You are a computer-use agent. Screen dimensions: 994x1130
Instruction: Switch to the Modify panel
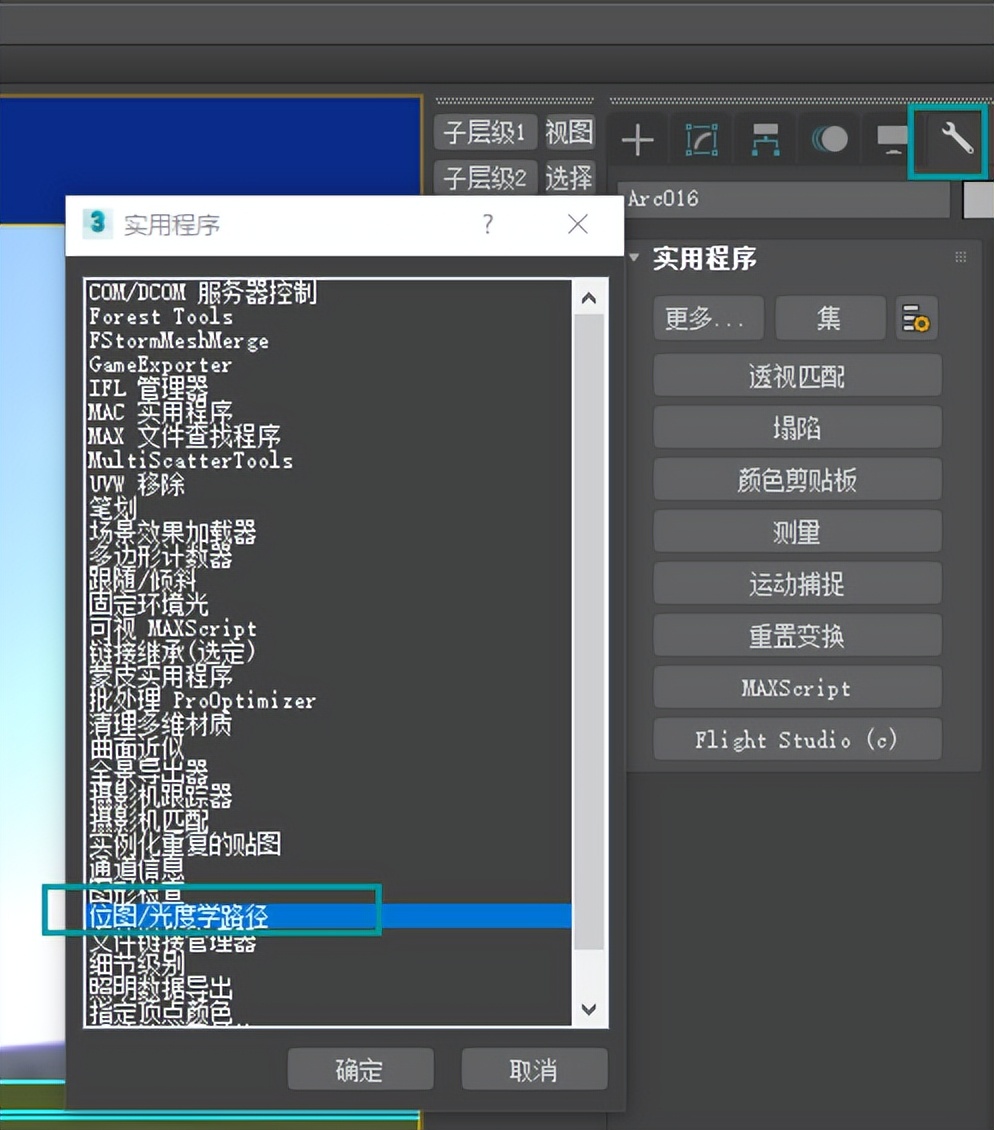pyautogui.click(x=701, y=140)
